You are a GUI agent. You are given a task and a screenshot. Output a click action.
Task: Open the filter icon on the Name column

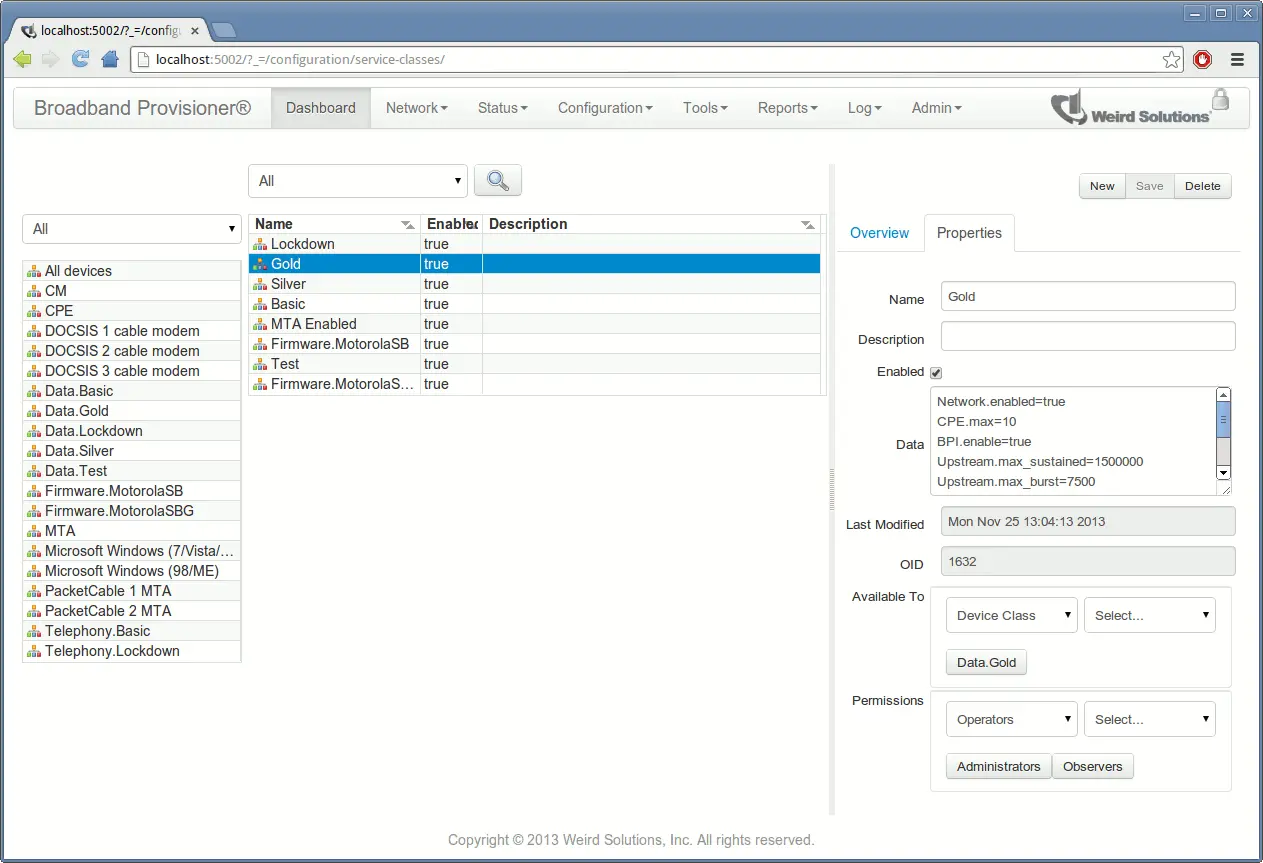click(x=406, y=224)
